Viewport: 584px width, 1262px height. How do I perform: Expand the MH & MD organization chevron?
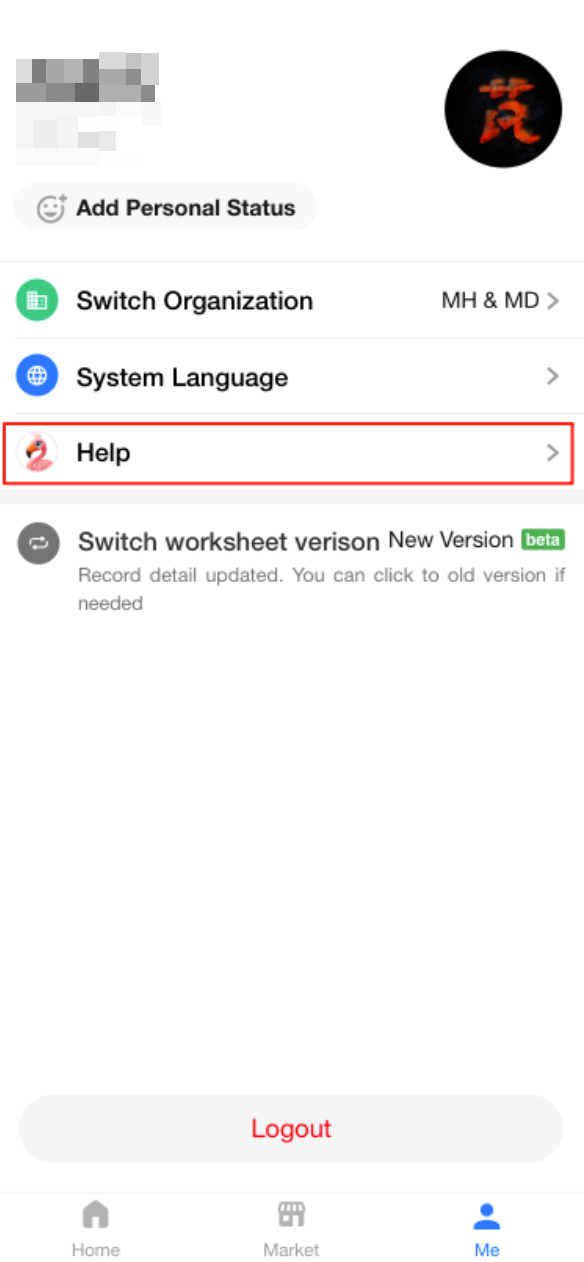[x=553, y=301]
